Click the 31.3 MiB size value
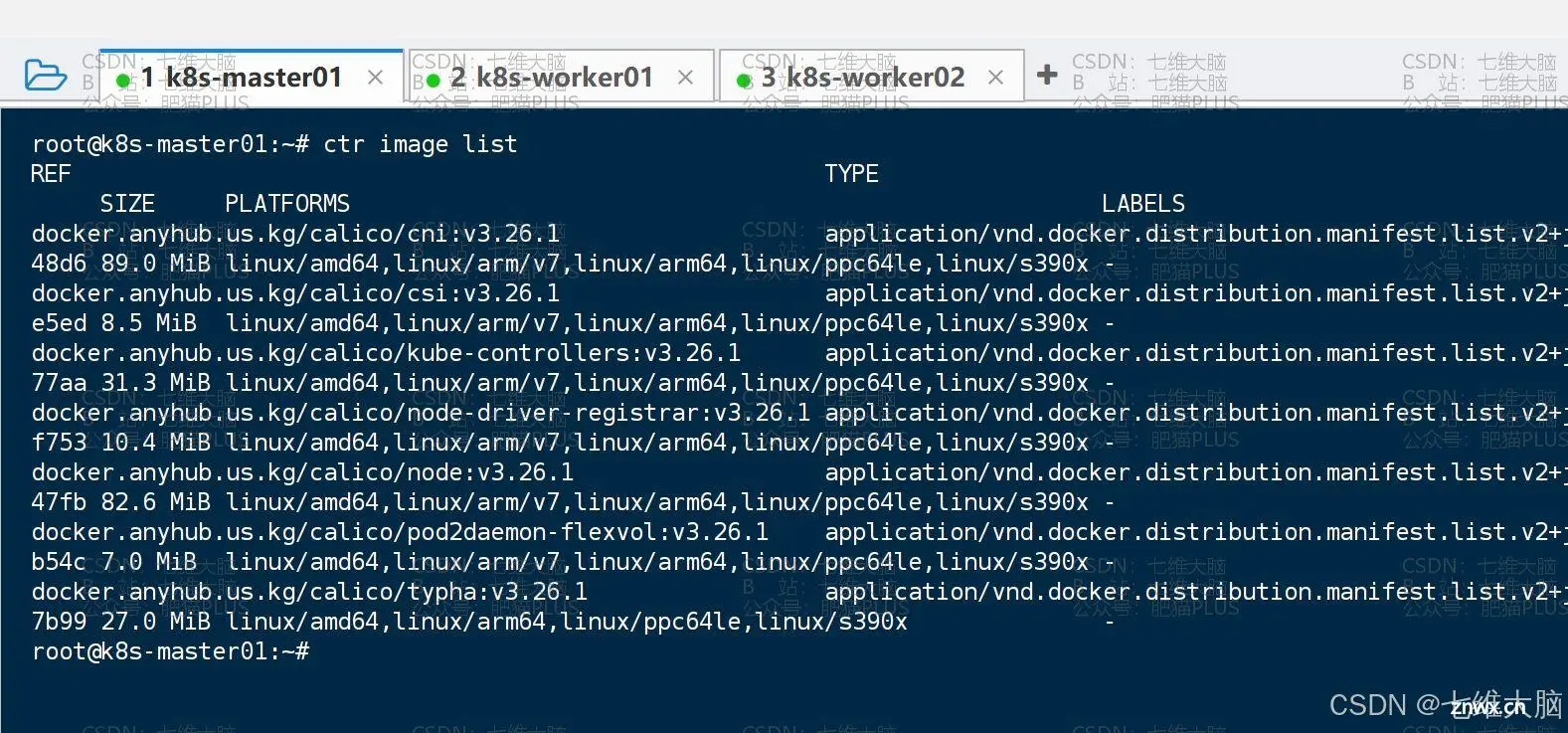The image size is (1568, 733). click(x=156, y=383)
